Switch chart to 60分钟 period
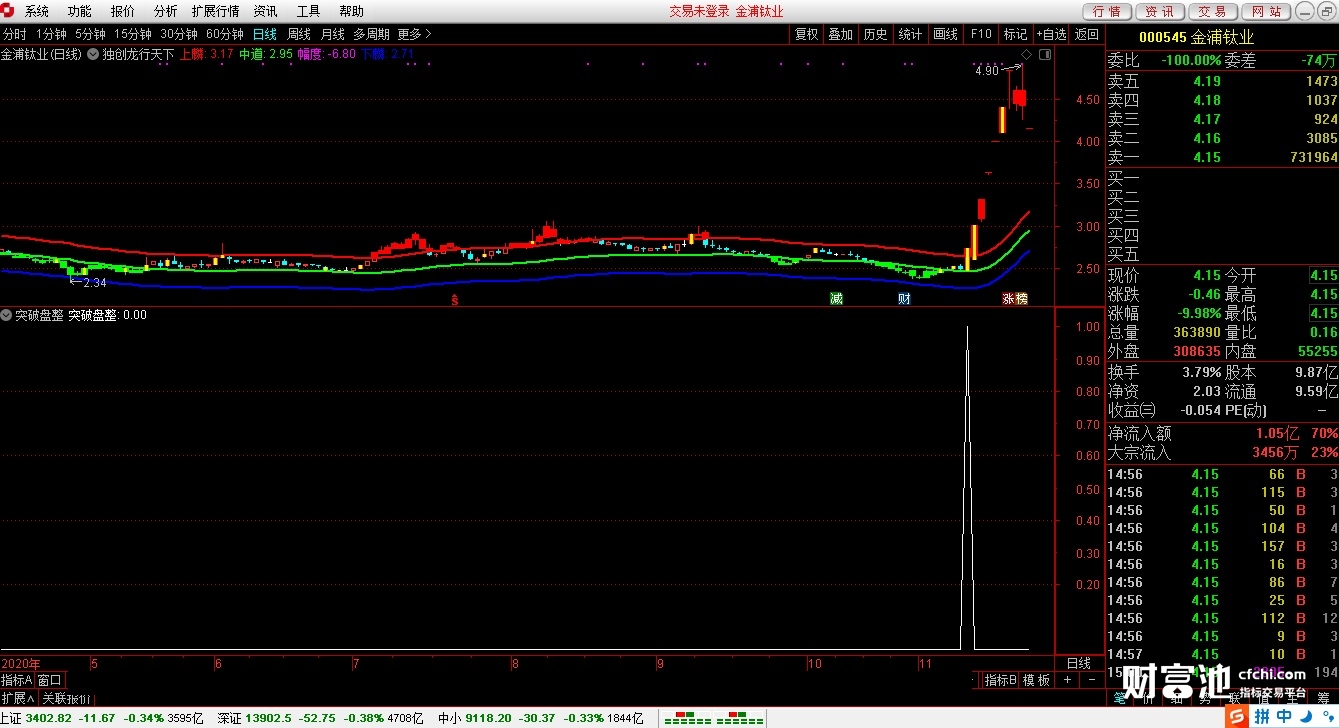 [225, 34]
